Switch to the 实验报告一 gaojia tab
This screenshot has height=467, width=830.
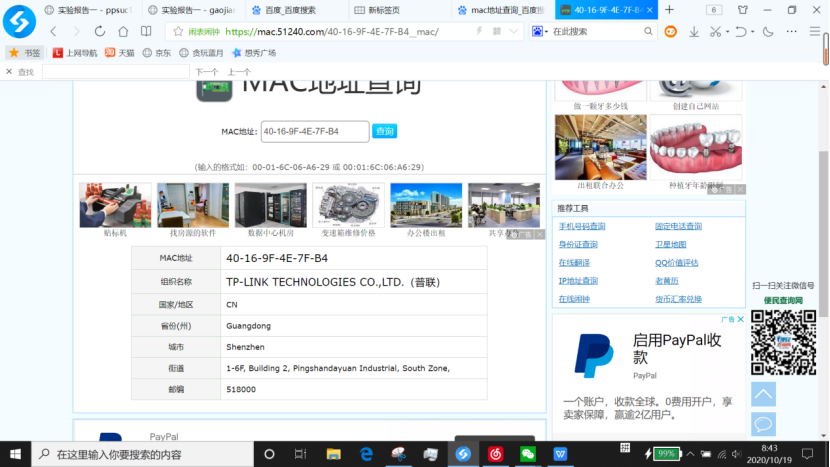192,10
